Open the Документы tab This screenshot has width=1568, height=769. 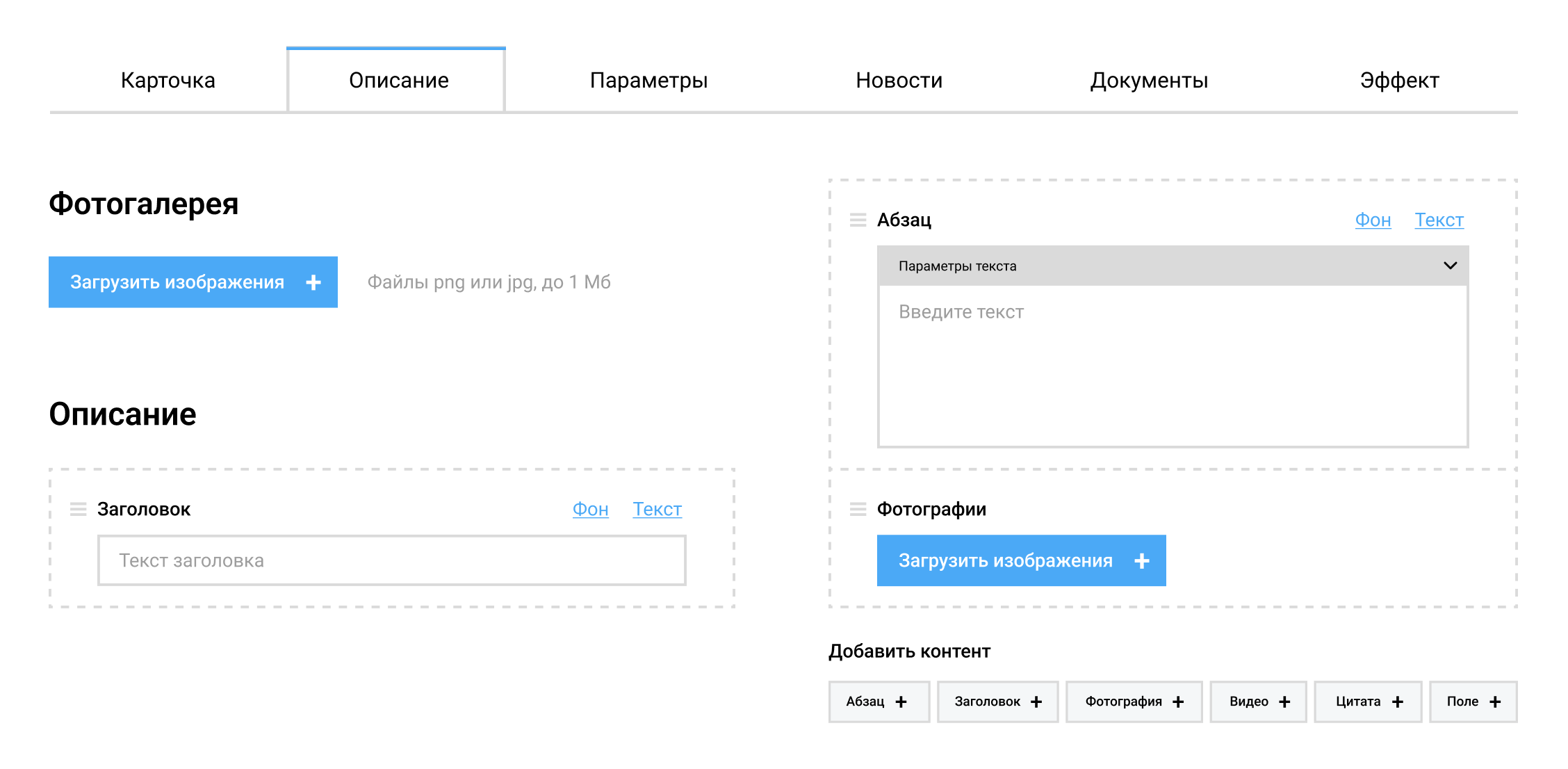point(1149,80)
